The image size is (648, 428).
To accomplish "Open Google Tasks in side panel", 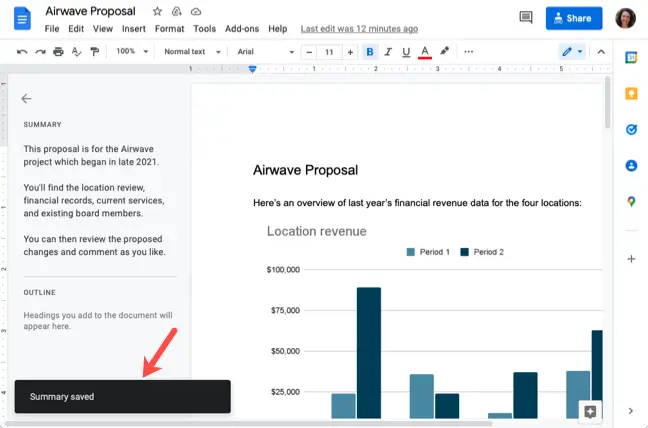I will [x=631, y=129].
